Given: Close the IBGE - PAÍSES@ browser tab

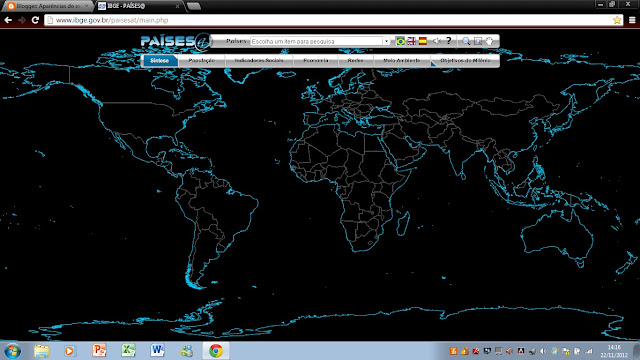Looking at the screenshot, I should (x=177, y=7).
